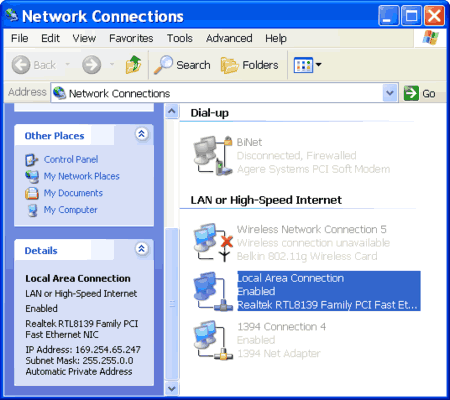Open the Views dropdown in toolbar
The width and height of the screenshot is (450, 400).
coord(307,65)
